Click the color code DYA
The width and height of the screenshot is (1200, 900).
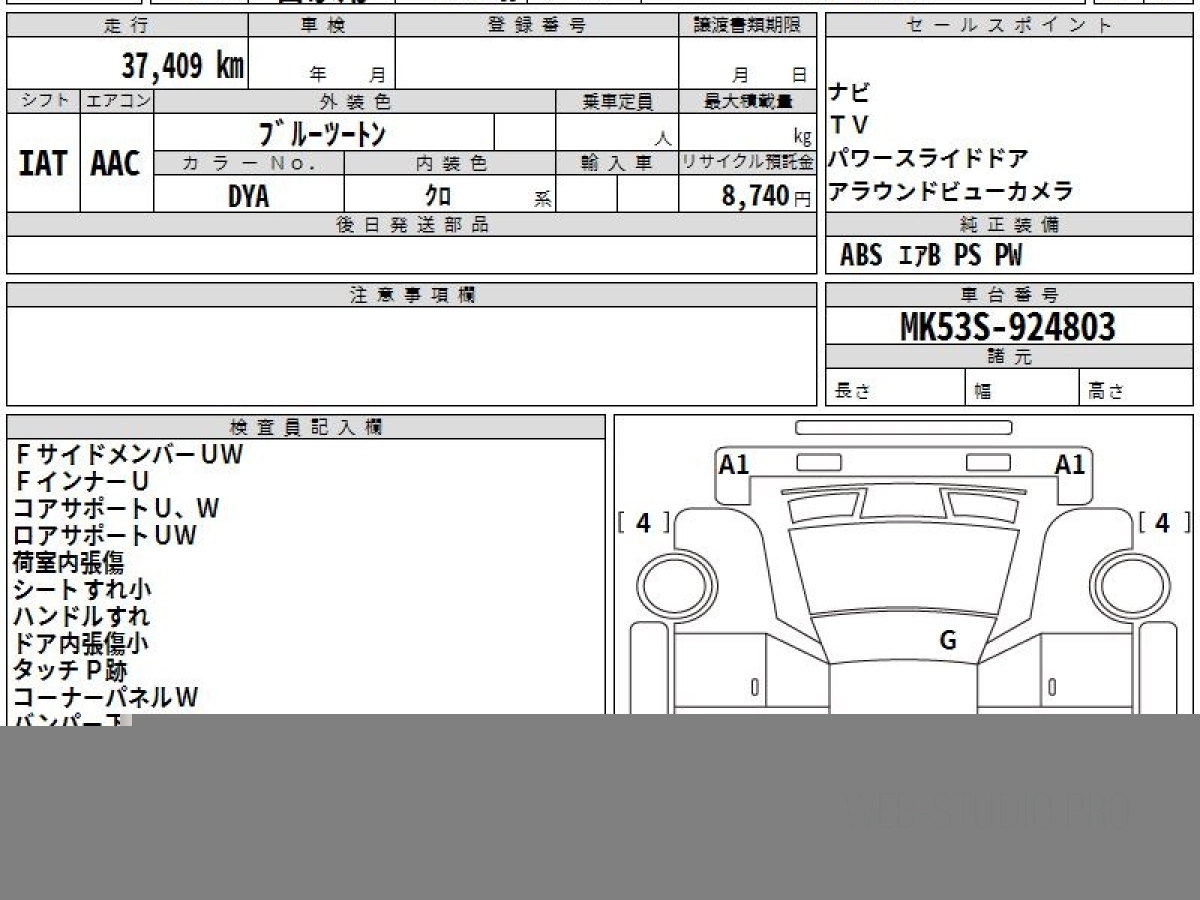tap(249, 197)
